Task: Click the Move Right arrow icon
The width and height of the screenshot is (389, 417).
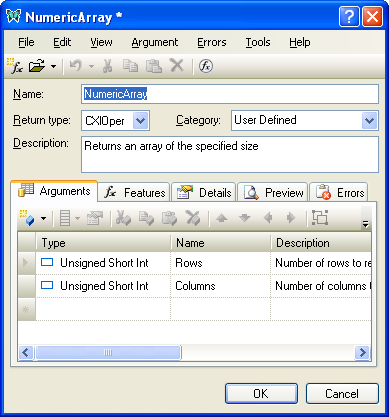Action: (x=291, y=218)
